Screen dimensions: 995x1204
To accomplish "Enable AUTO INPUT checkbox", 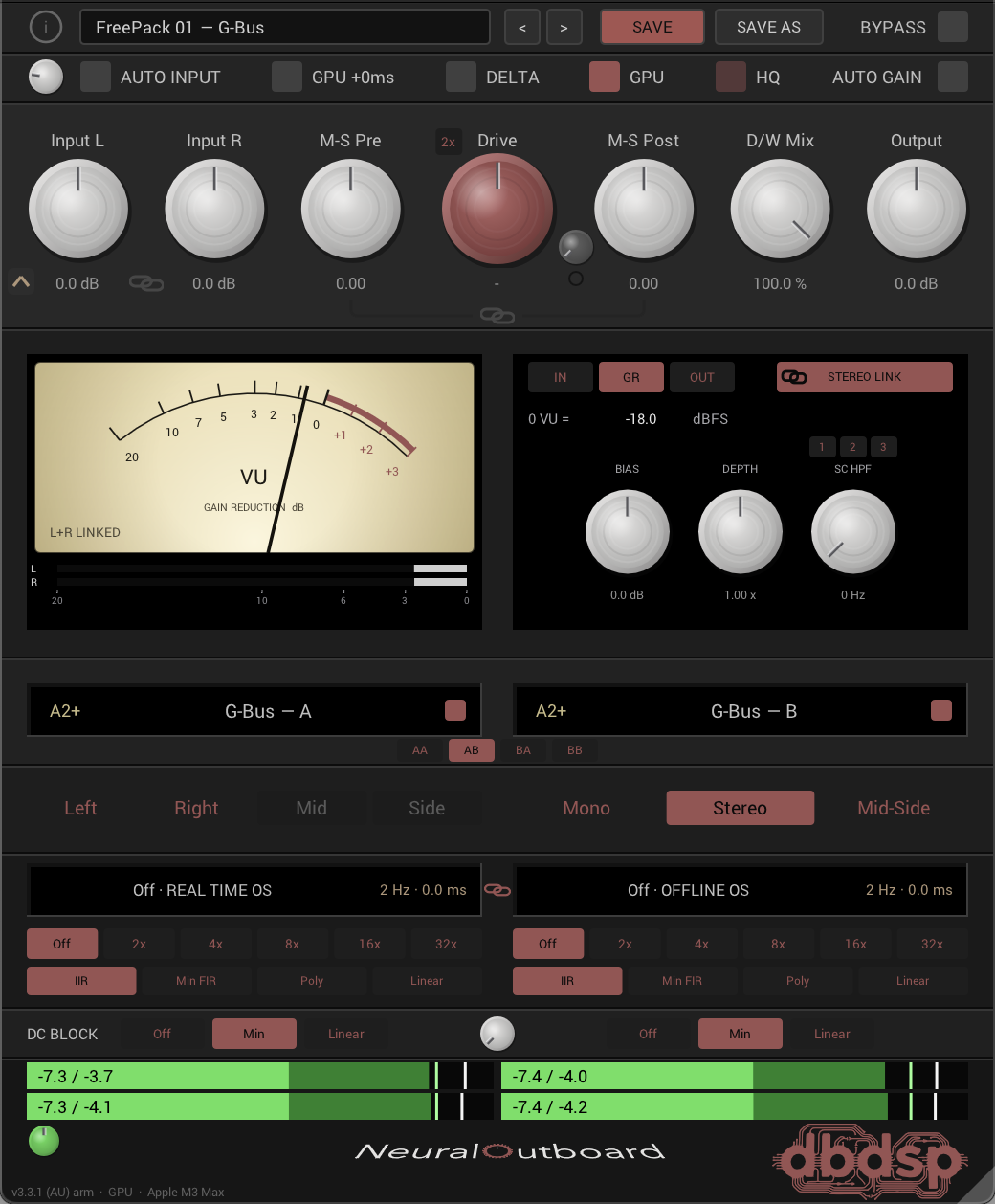I will click(95, 77).
